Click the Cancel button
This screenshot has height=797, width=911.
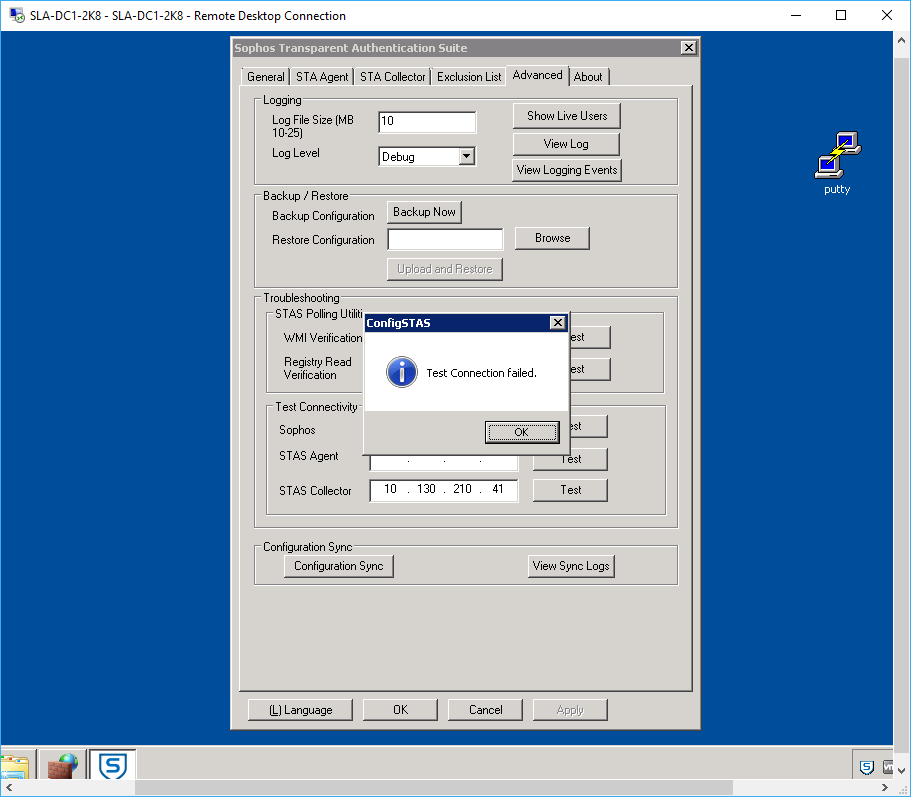tap(485, 710)
